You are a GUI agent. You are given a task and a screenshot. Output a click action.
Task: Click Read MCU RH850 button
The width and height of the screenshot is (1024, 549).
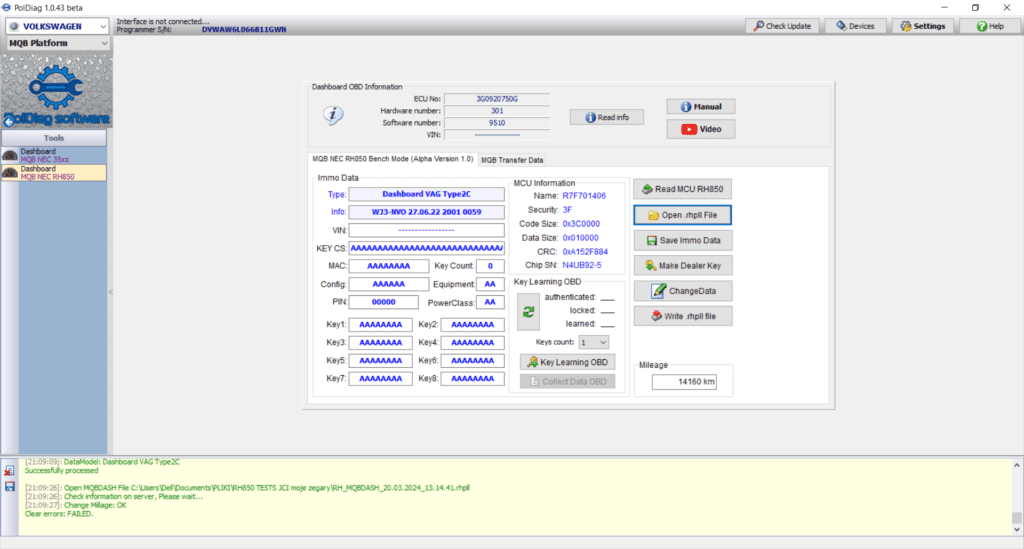tap(682, 189)
